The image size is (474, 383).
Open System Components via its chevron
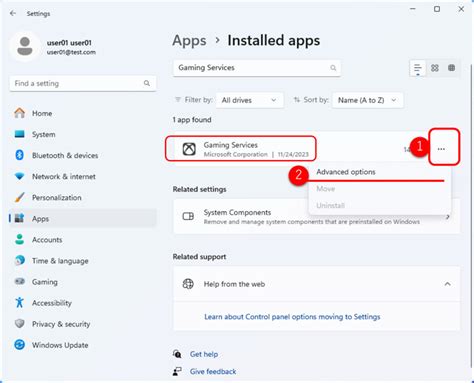448,217
